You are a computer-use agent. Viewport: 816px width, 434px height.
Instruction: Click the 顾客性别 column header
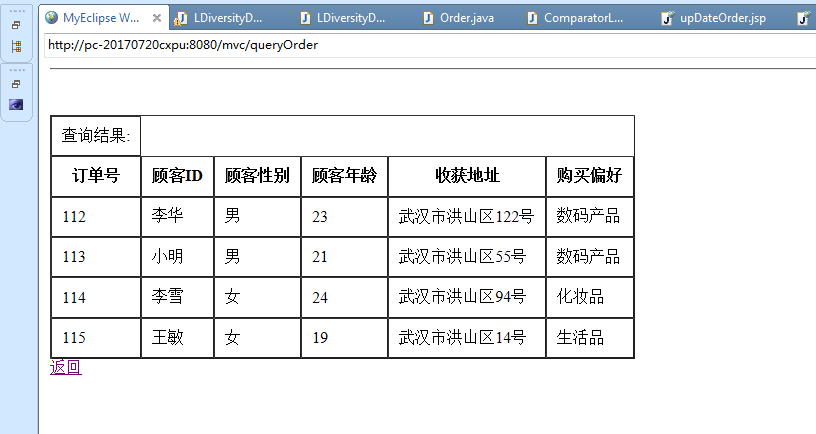pos(257,176)
